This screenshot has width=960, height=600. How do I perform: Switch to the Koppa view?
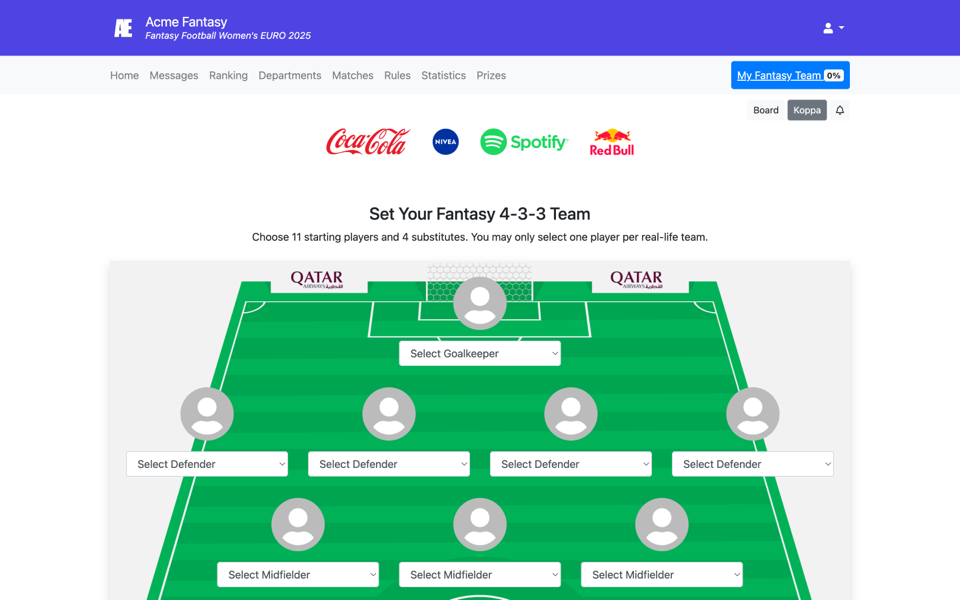point(807,110)
